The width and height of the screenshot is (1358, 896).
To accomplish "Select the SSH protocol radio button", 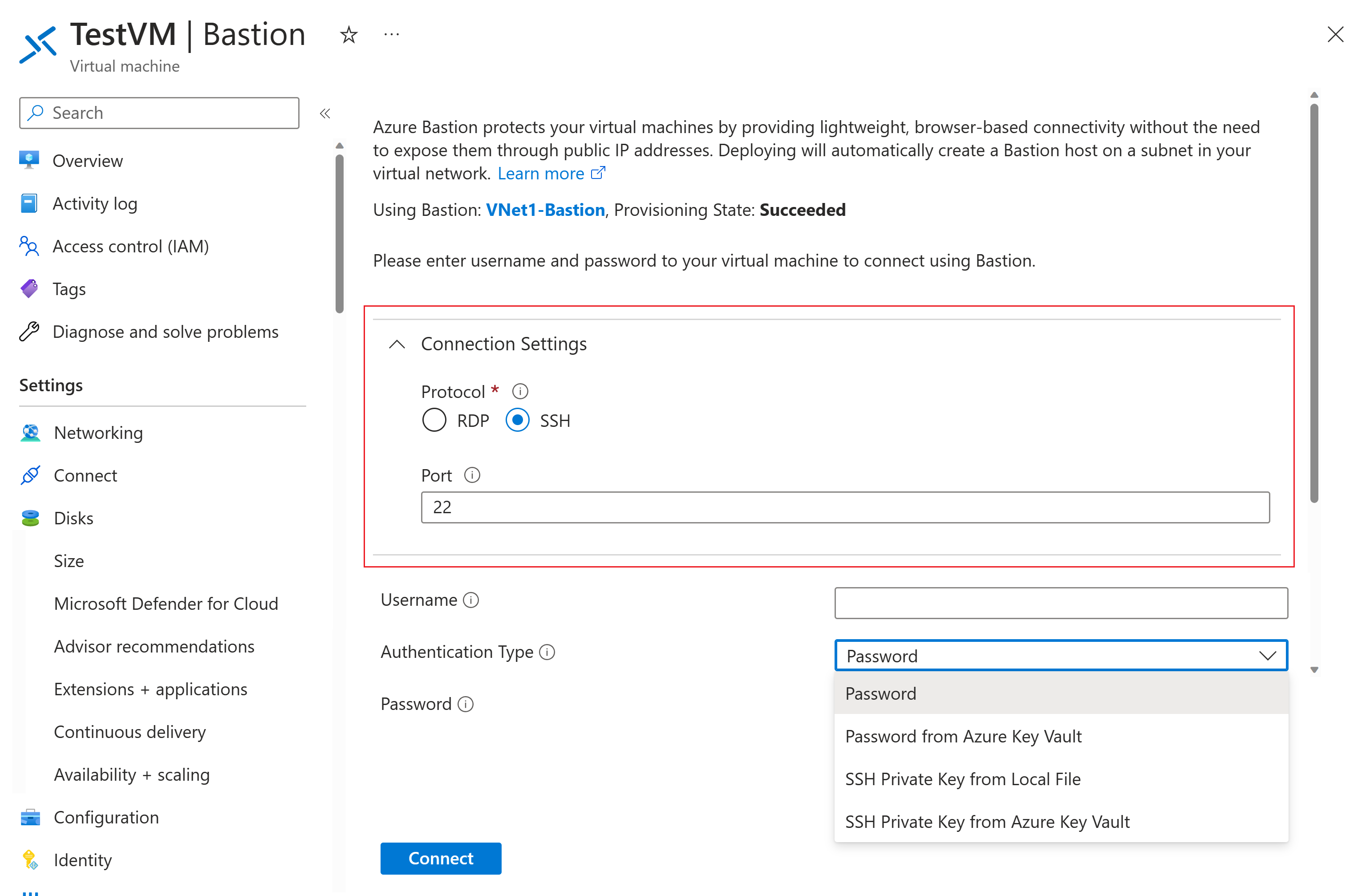I will [518, 421].
